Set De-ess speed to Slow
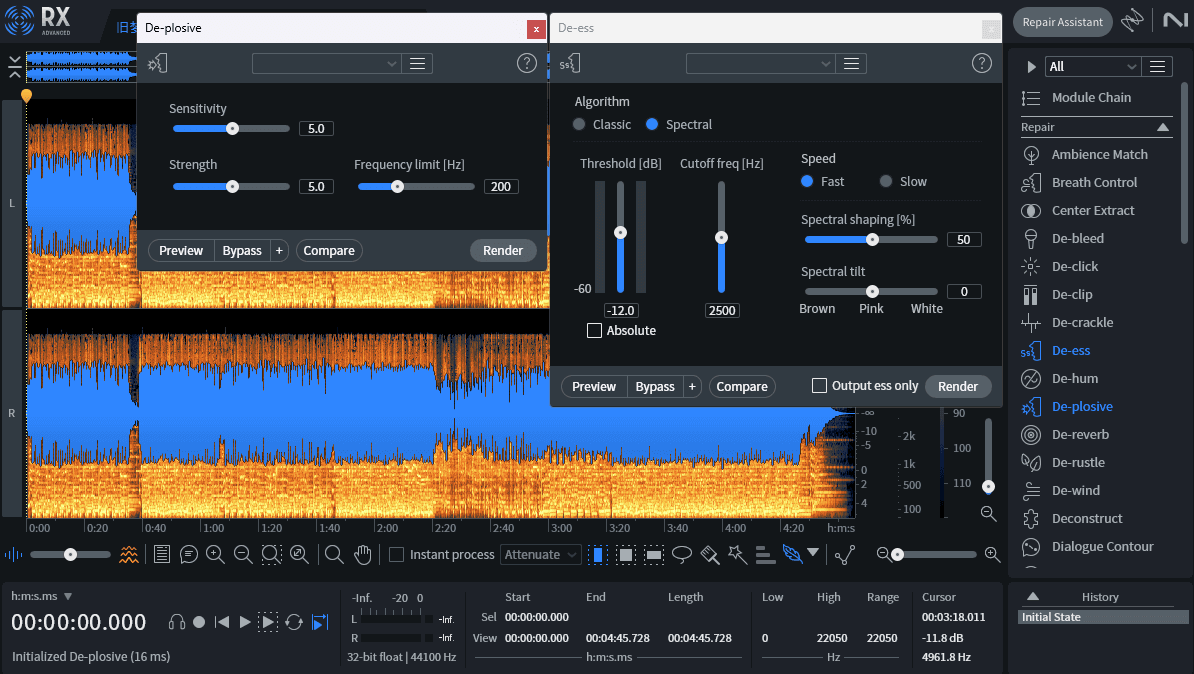The image size is (1194, 674). [x=886, y=181]
